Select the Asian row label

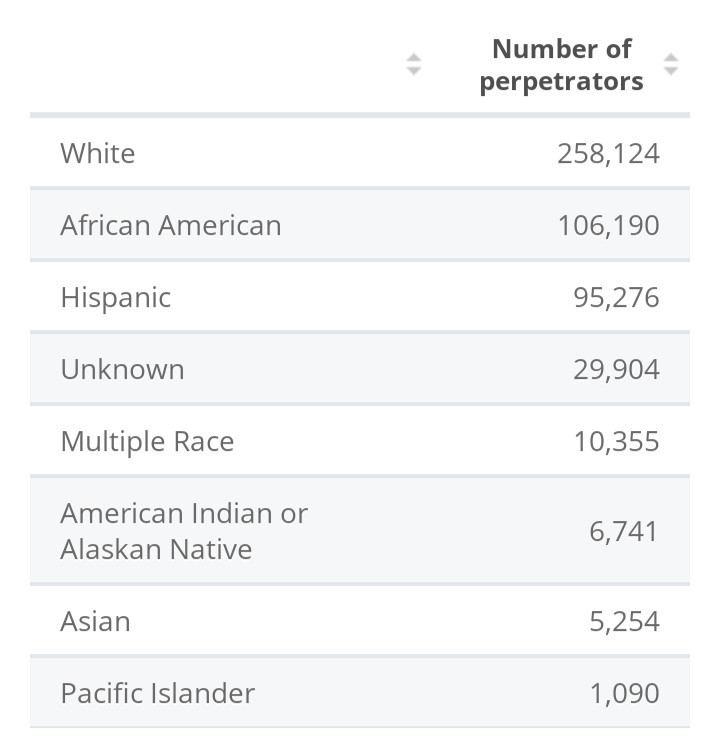pos(95,621)
